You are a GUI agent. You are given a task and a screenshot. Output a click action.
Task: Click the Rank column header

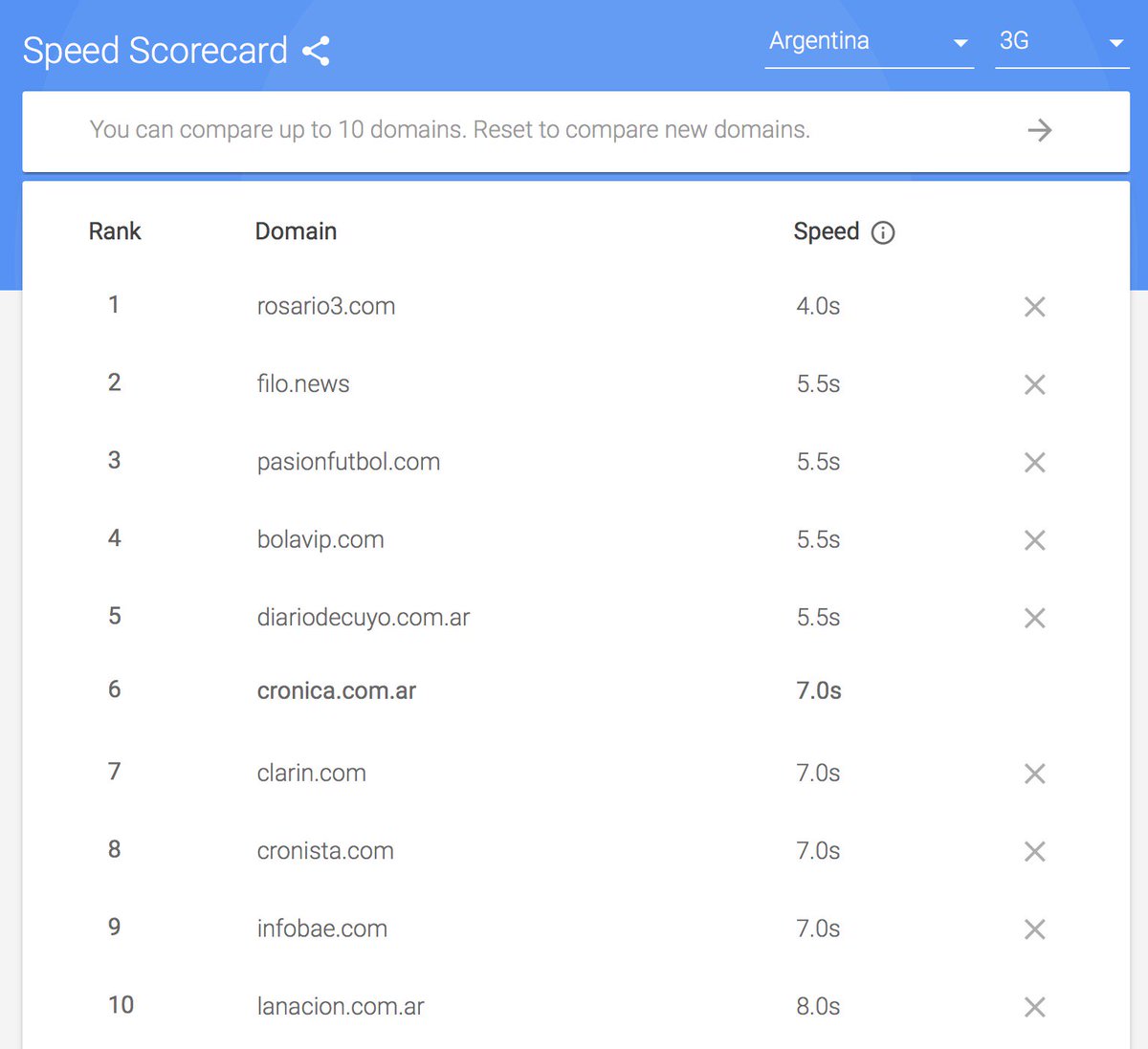point(115,231)
